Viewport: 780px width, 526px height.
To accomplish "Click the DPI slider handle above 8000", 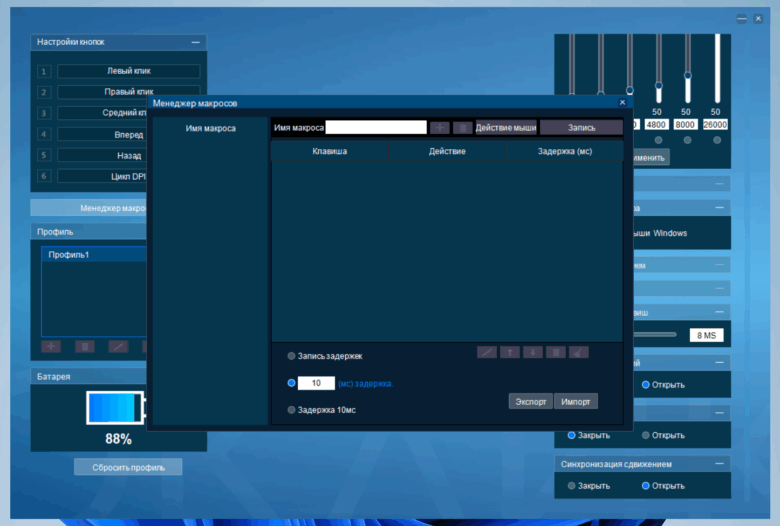I will pyautogui.click(x=687, y=76).
